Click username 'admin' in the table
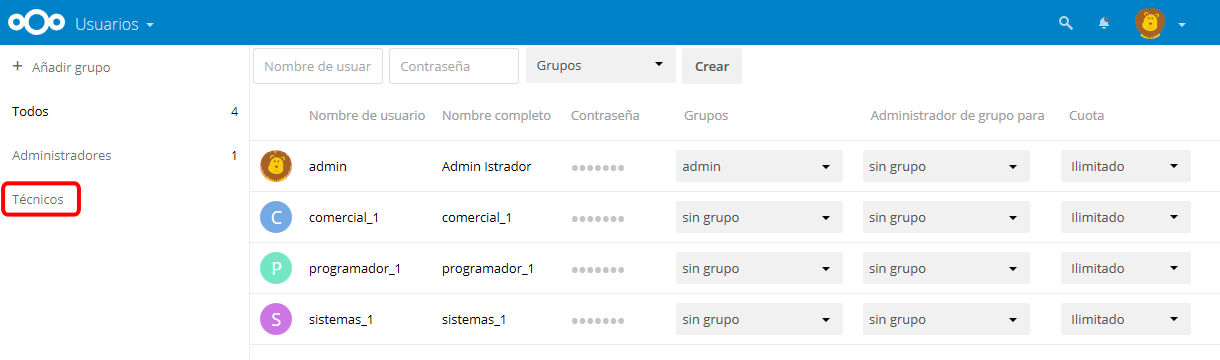 [x=328, y=166]
